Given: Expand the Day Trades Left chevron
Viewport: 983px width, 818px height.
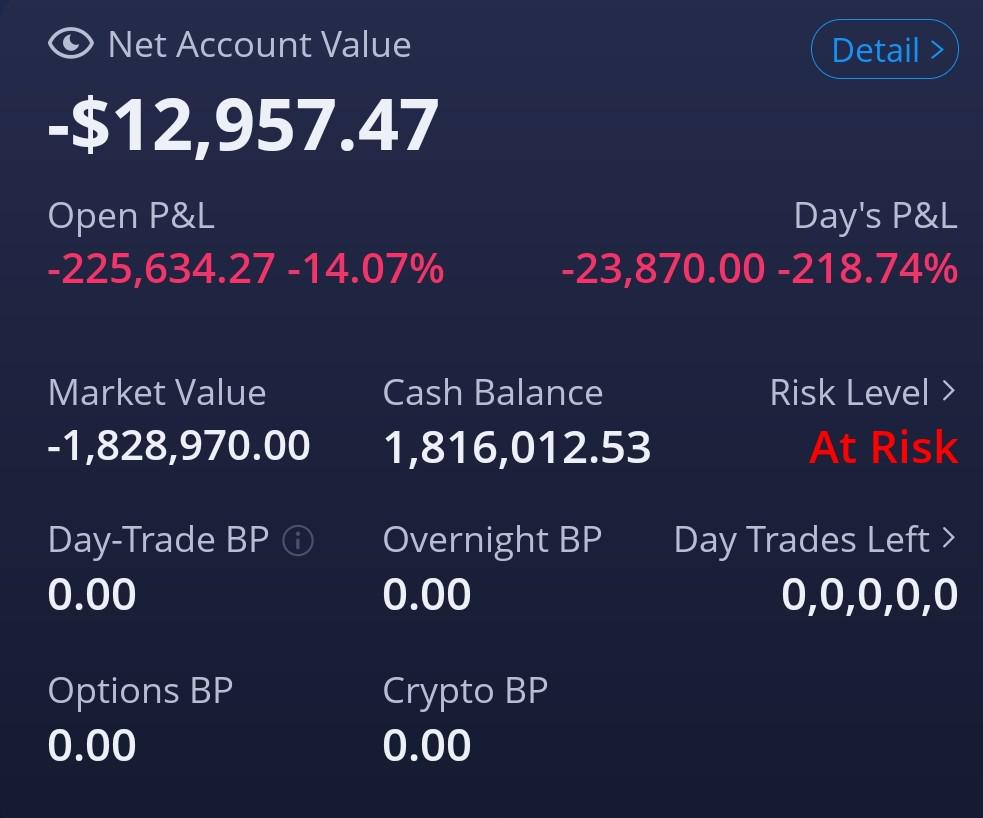Looking at the screenshot, I should coord(948,539).
